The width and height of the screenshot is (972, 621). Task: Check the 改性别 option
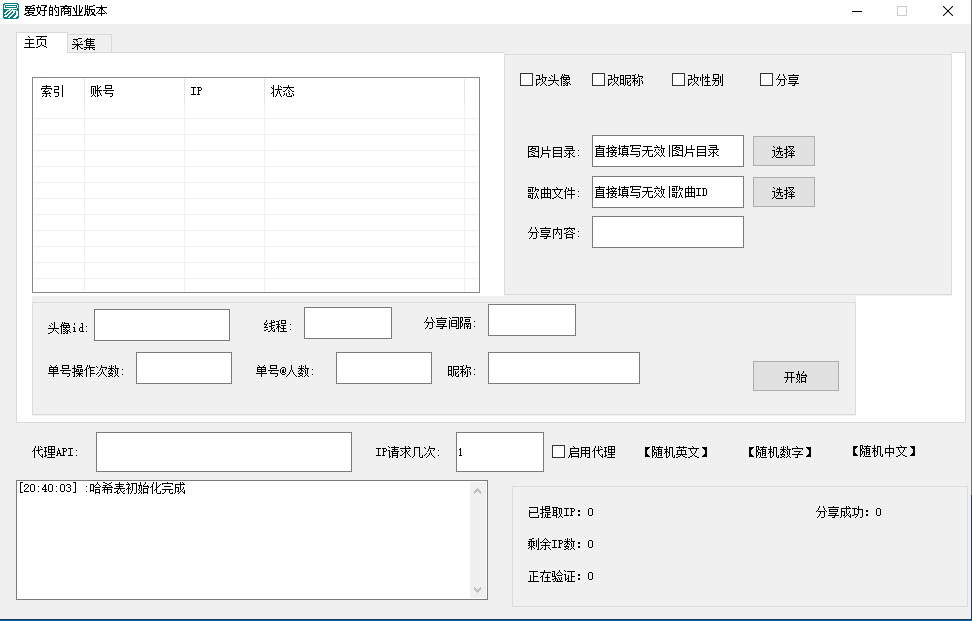679,80
